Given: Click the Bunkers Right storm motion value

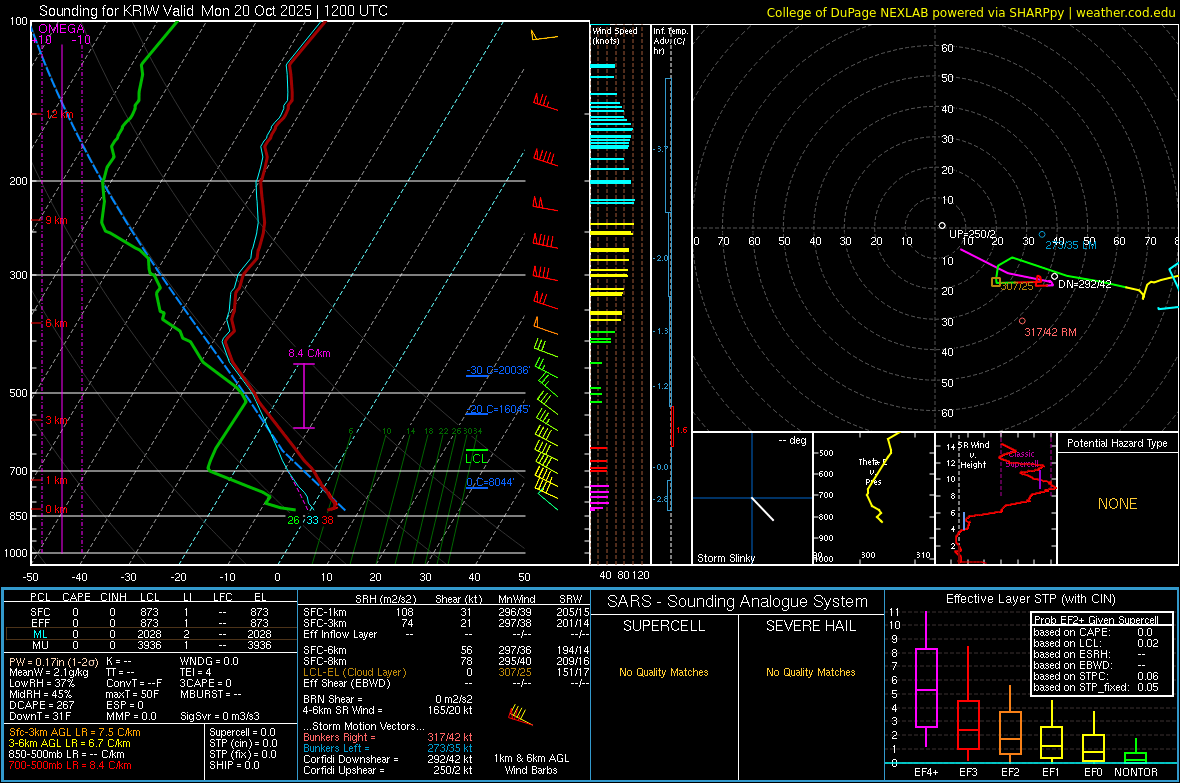Looking at the screenshot, I should click(450, 737).
